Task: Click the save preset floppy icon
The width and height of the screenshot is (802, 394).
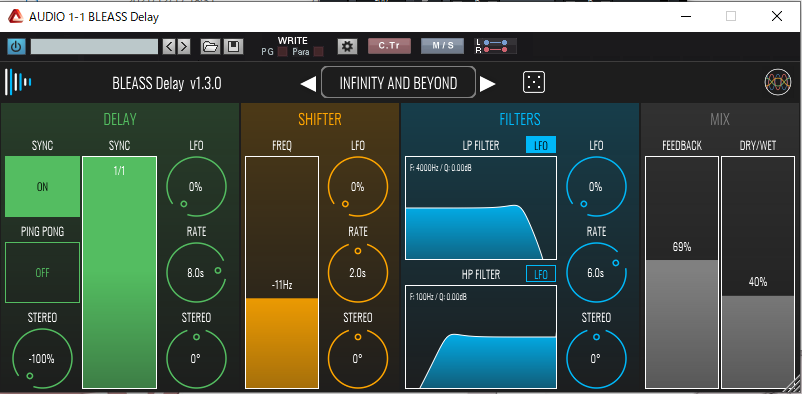Action: click(233, 47)
